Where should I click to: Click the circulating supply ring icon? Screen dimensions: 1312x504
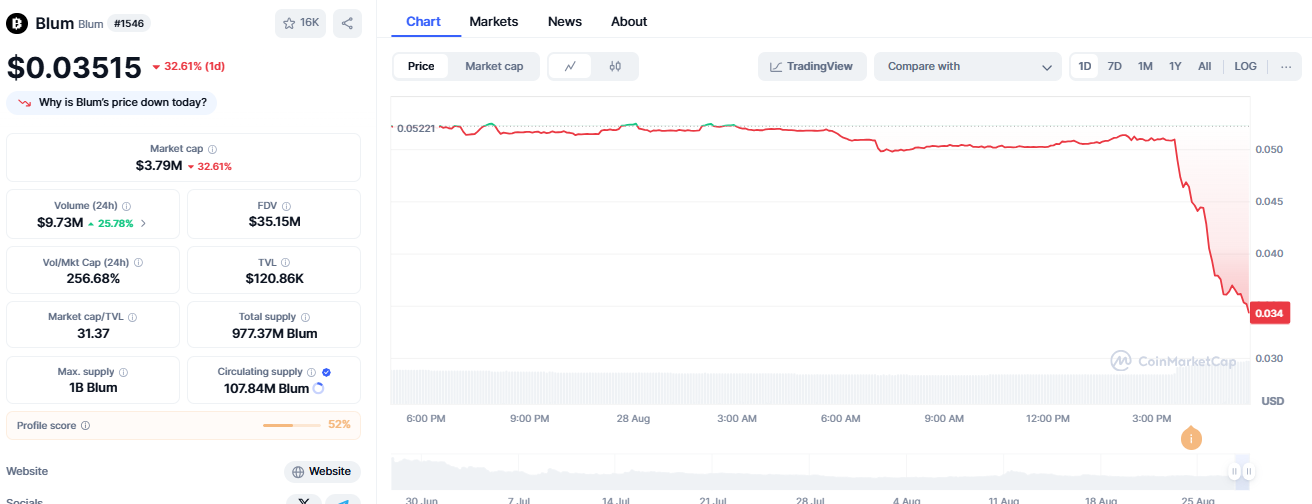coord(318,388)
